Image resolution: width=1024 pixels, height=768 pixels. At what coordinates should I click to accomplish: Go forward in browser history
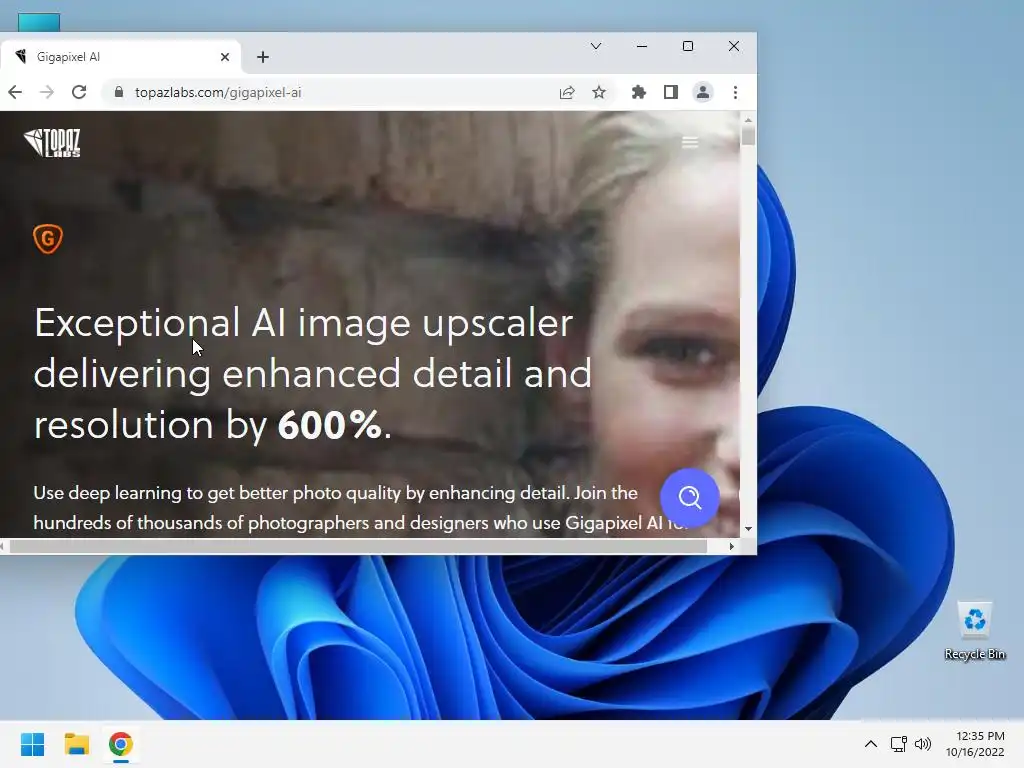pos(46,92)
